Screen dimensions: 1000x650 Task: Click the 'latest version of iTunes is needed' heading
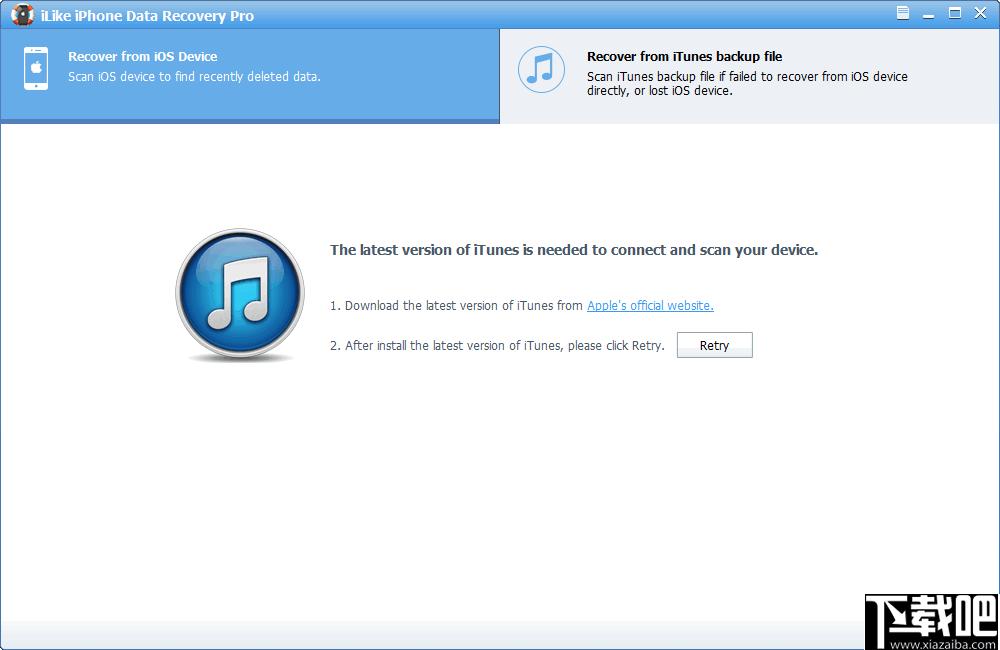coord(573,250)
